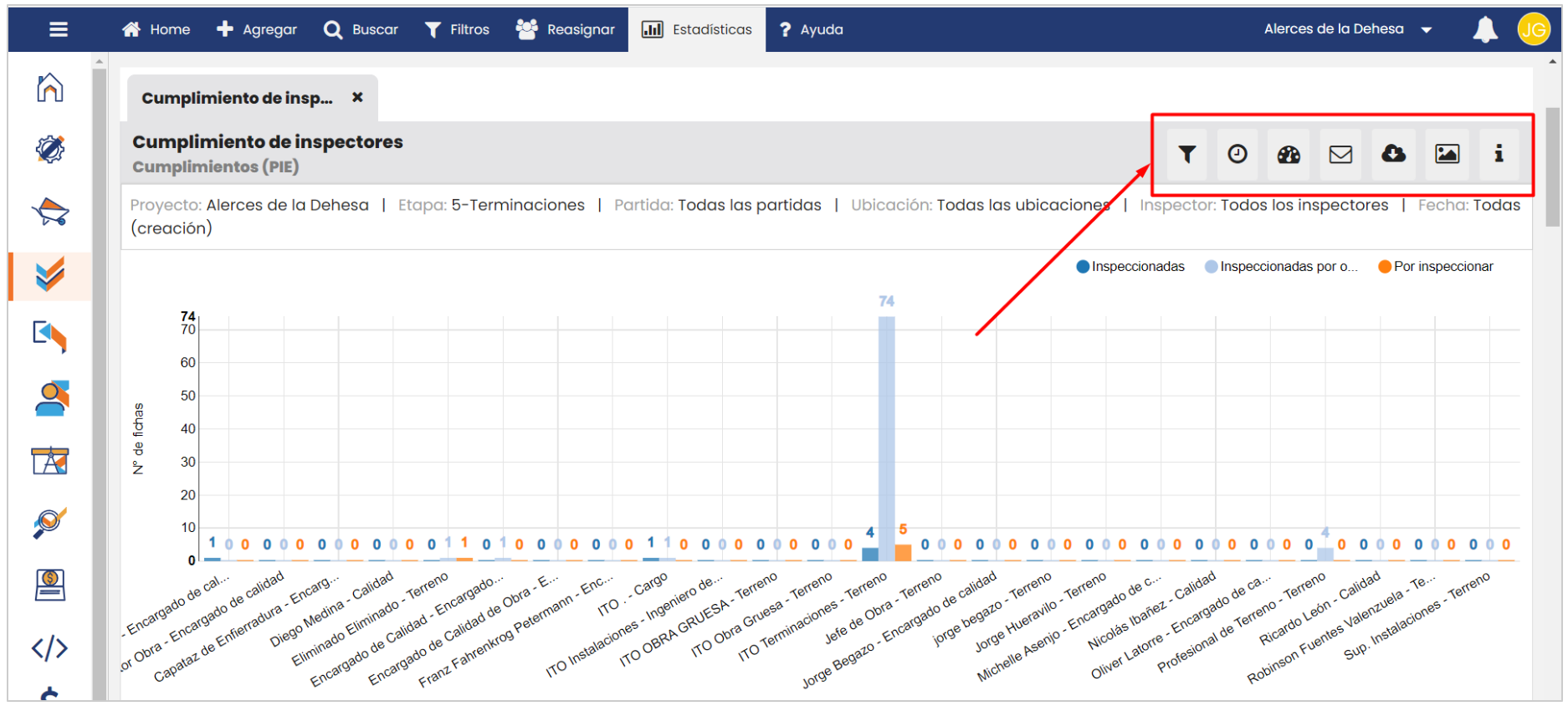The height and width of the screenshot is (706, 1568).
Task: Select the Cumplimiento de insp... tab
Action: point(237,99)
